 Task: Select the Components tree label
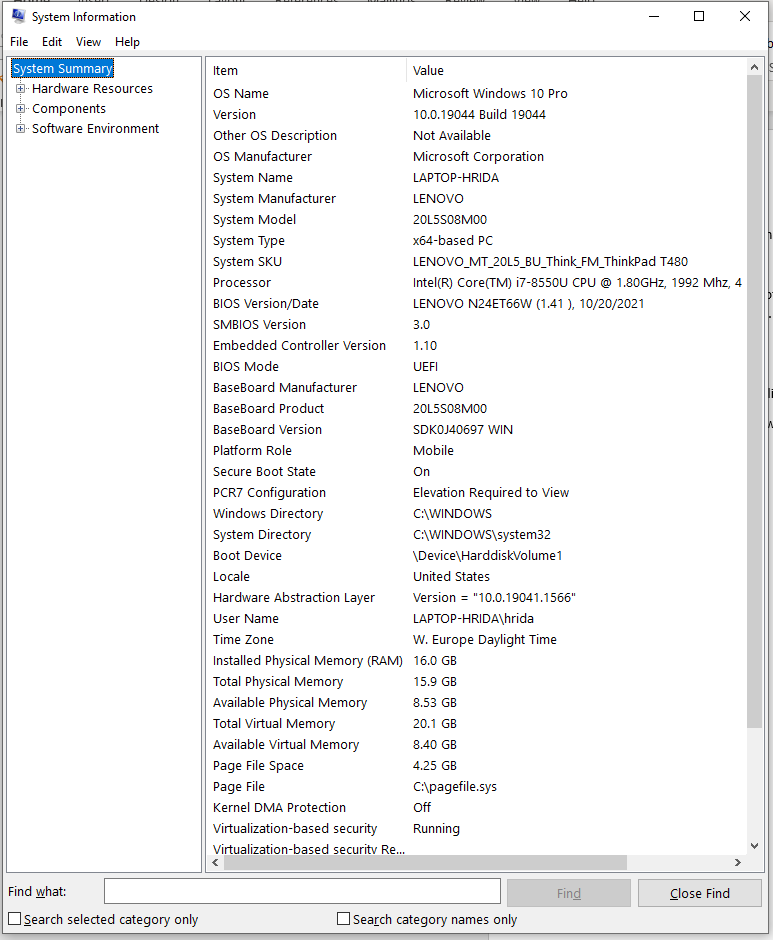[69, 109]
